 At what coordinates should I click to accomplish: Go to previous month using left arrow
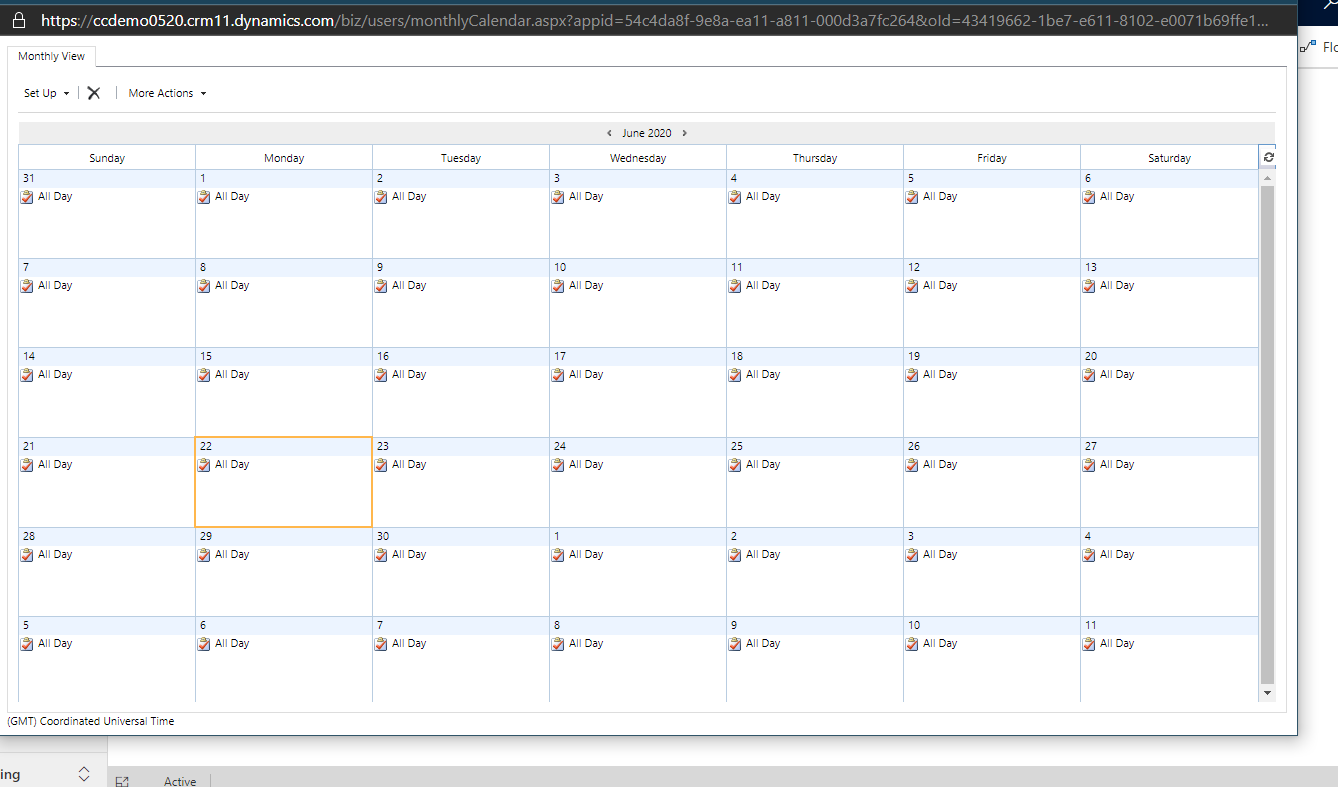point(609,133)
